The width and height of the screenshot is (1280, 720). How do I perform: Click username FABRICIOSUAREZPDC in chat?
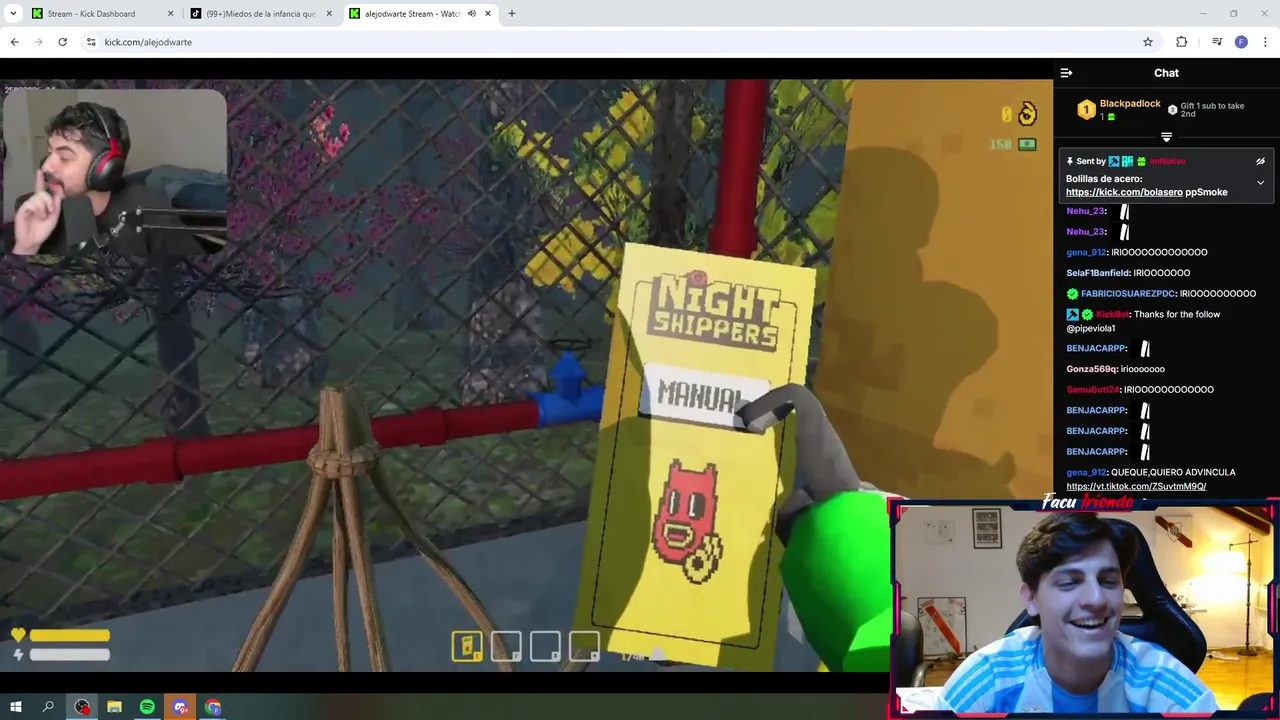pos(1128,294)
